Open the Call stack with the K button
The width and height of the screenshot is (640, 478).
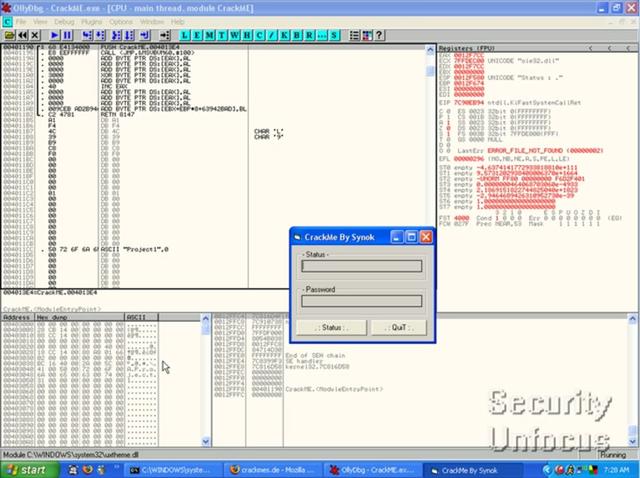tap(284, 36)
